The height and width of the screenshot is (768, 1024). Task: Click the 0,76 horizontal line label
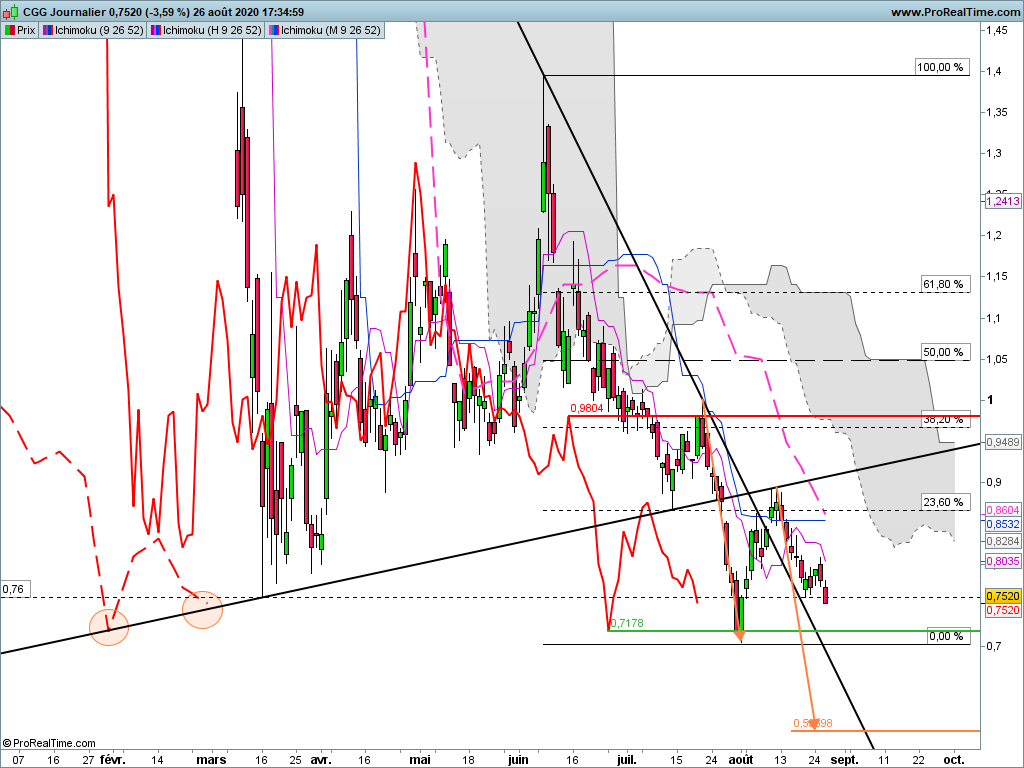tap(13, 589)
